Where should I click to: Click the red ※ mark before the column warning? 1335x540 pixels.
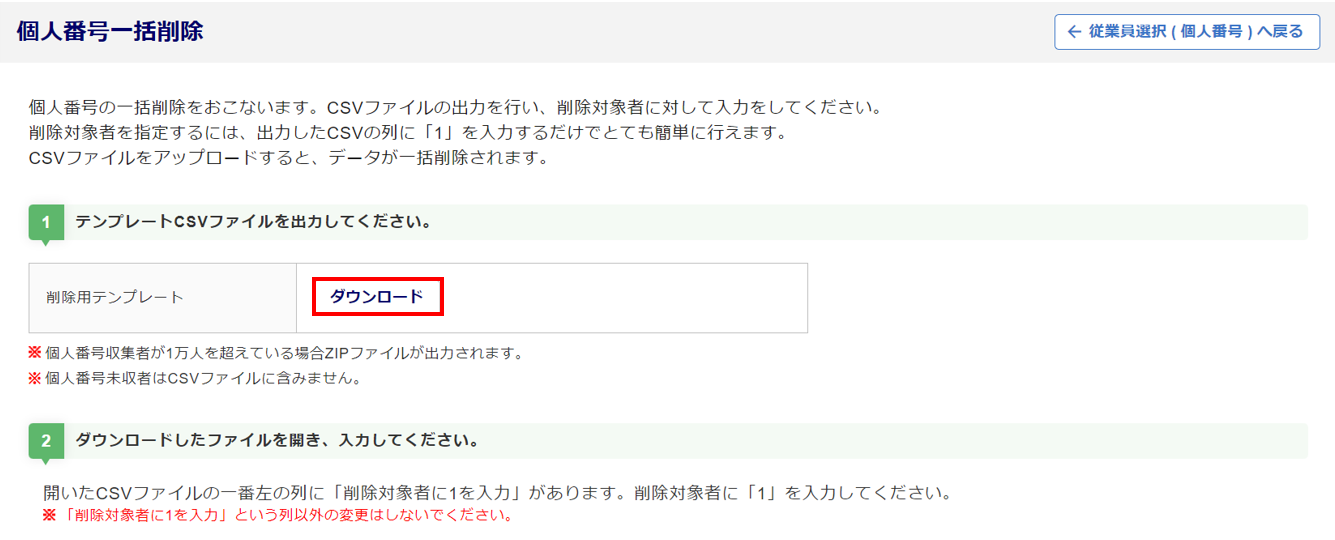(49, 516)
